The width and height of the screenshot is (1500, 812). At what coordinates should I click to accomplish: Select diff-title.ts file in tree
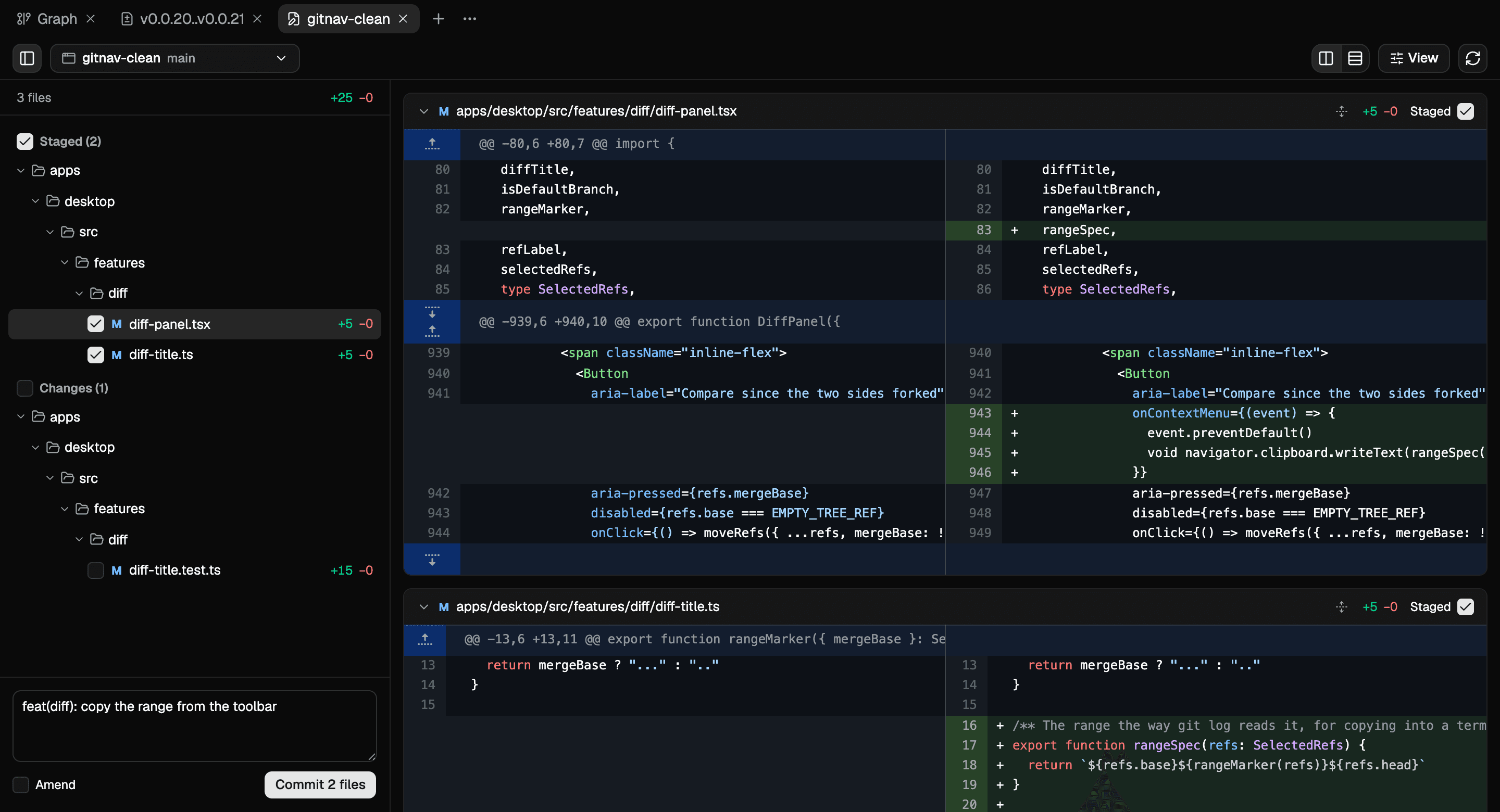[194, 355]
